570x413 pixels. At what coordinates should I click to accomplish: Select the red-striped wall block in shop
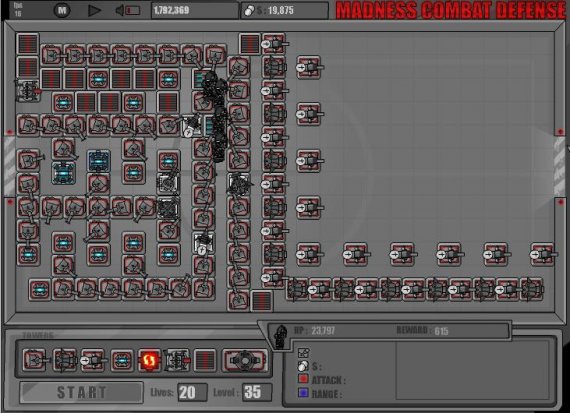pyautogui.click(x=205, y=360)
